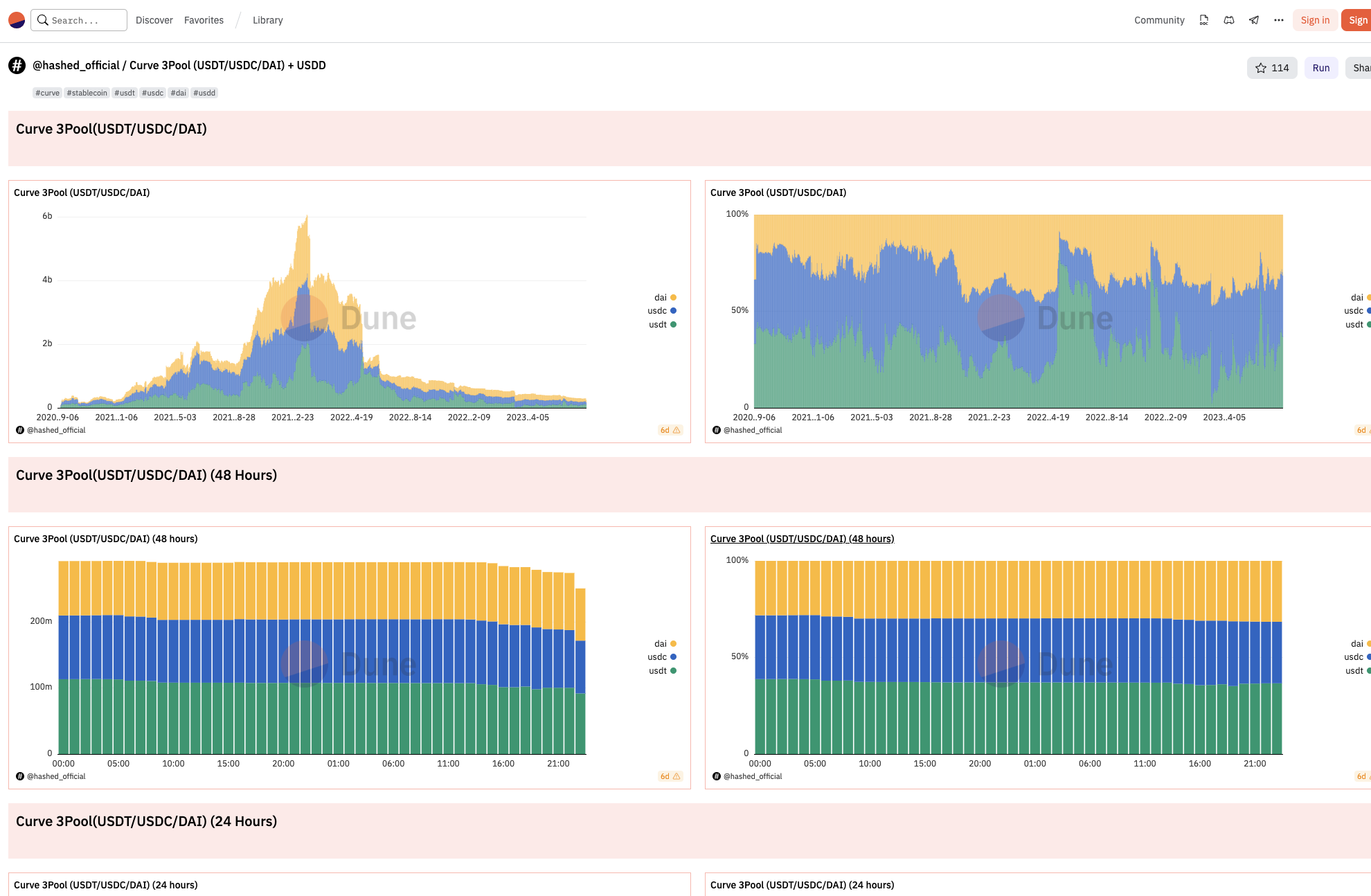The image size is (1371, 896).
Task: Open the Discord icon link
Action: tap(1229, 20)
